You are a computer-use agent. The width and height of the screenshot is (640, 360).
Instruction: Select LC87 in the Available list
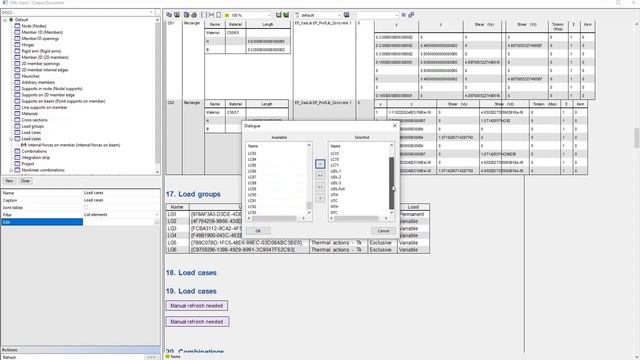pos(252,177)
